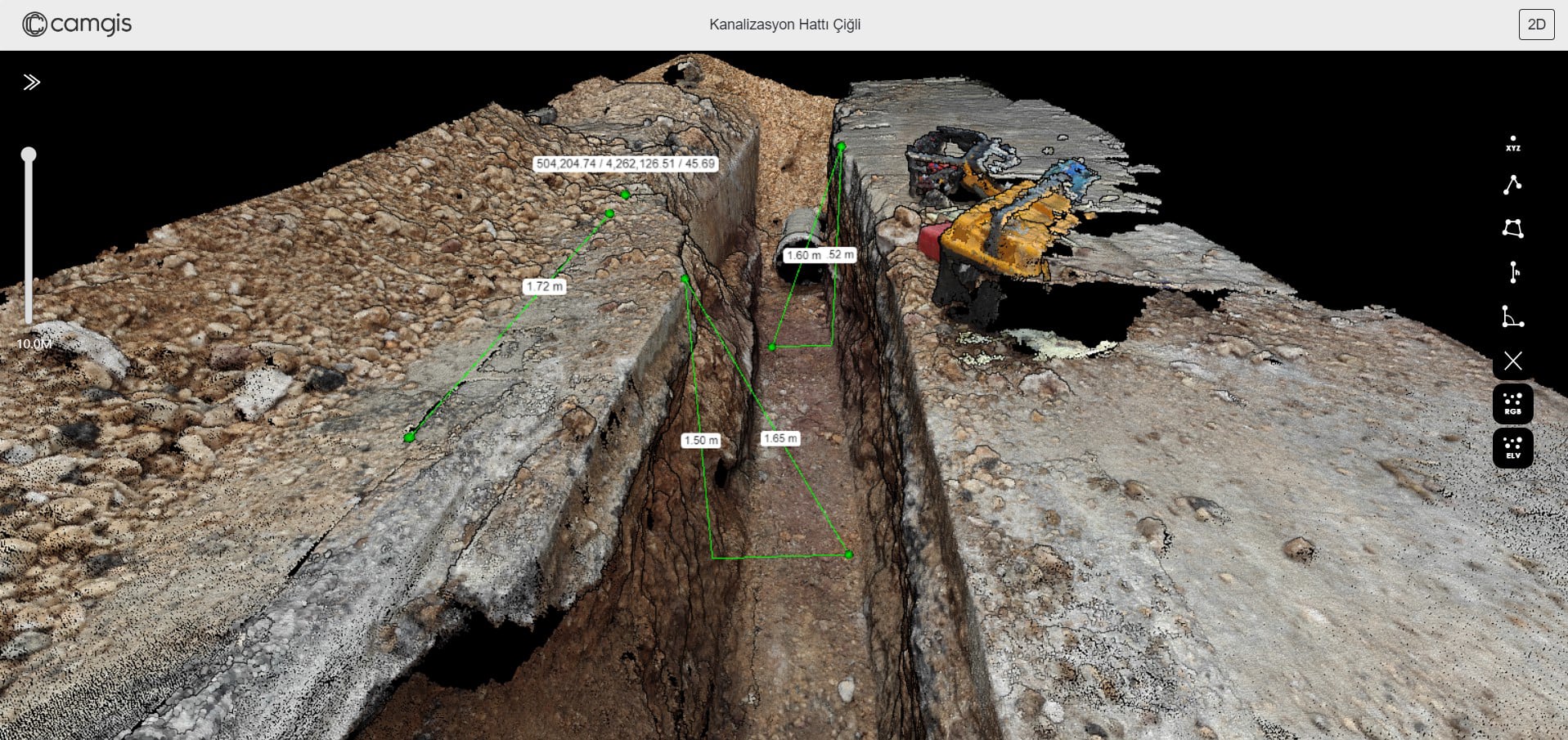Viewport: 1568px width, 740px height.
Task: Clear measurements with the X icon
Action: pyautogui.click(x=1512, y=361)
